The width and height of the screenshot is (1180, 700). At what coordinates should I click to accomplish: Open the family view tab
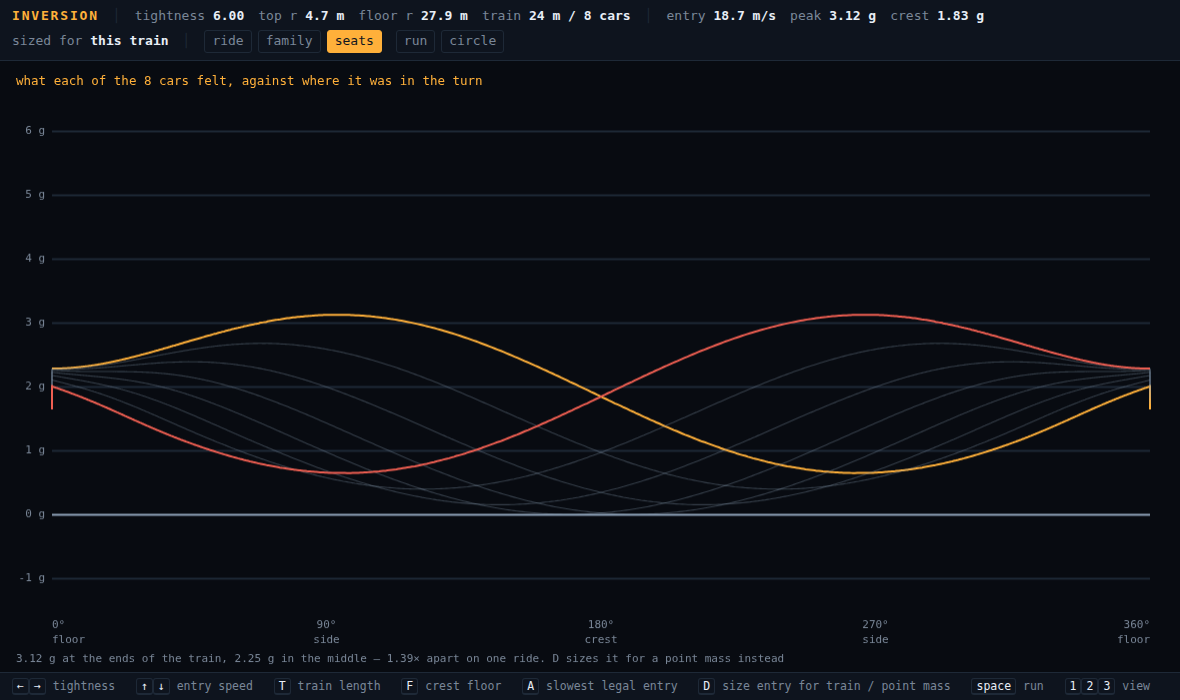coord(289,41)
